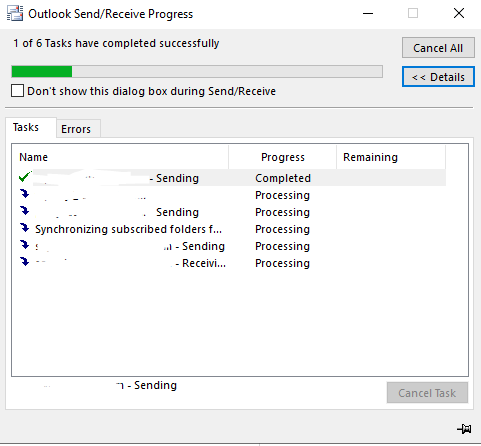This screenshot has width=481, height=446.
Task: Select the task ending in Receivi...
Action: click(229, 263)
